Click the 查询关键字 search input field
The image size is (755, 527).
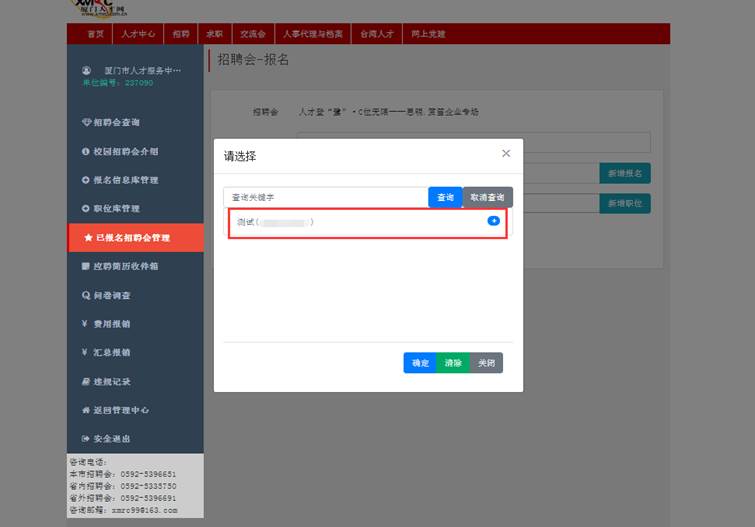pyautogui.click(x=325, y=198)
